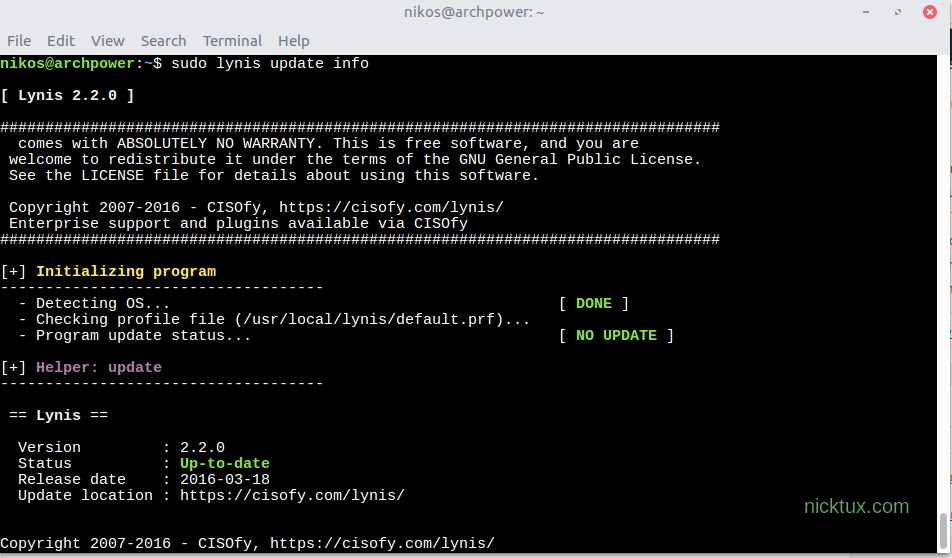Click the DONE status label
Screen dimensions: 952x558
(x=593, y=304)
